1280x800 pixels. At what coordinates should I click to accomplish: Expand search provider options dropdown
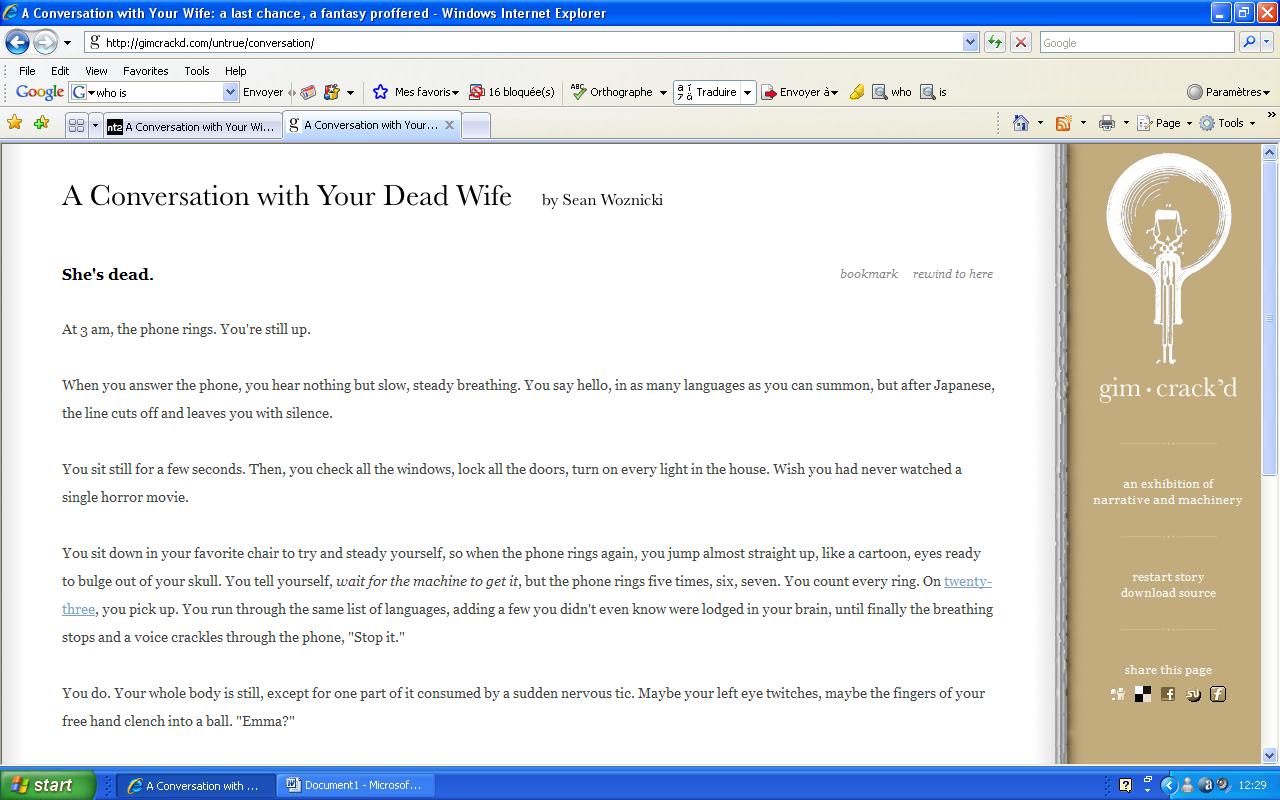[1268, 42]
